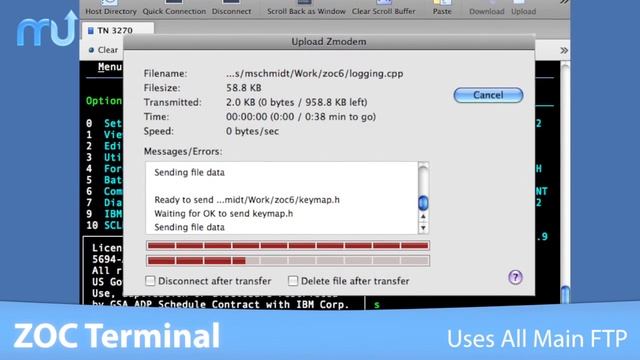Screen dimensions: 640x360
Task: Click the Upload Zmodem dialog title
Action: (329, 42)
